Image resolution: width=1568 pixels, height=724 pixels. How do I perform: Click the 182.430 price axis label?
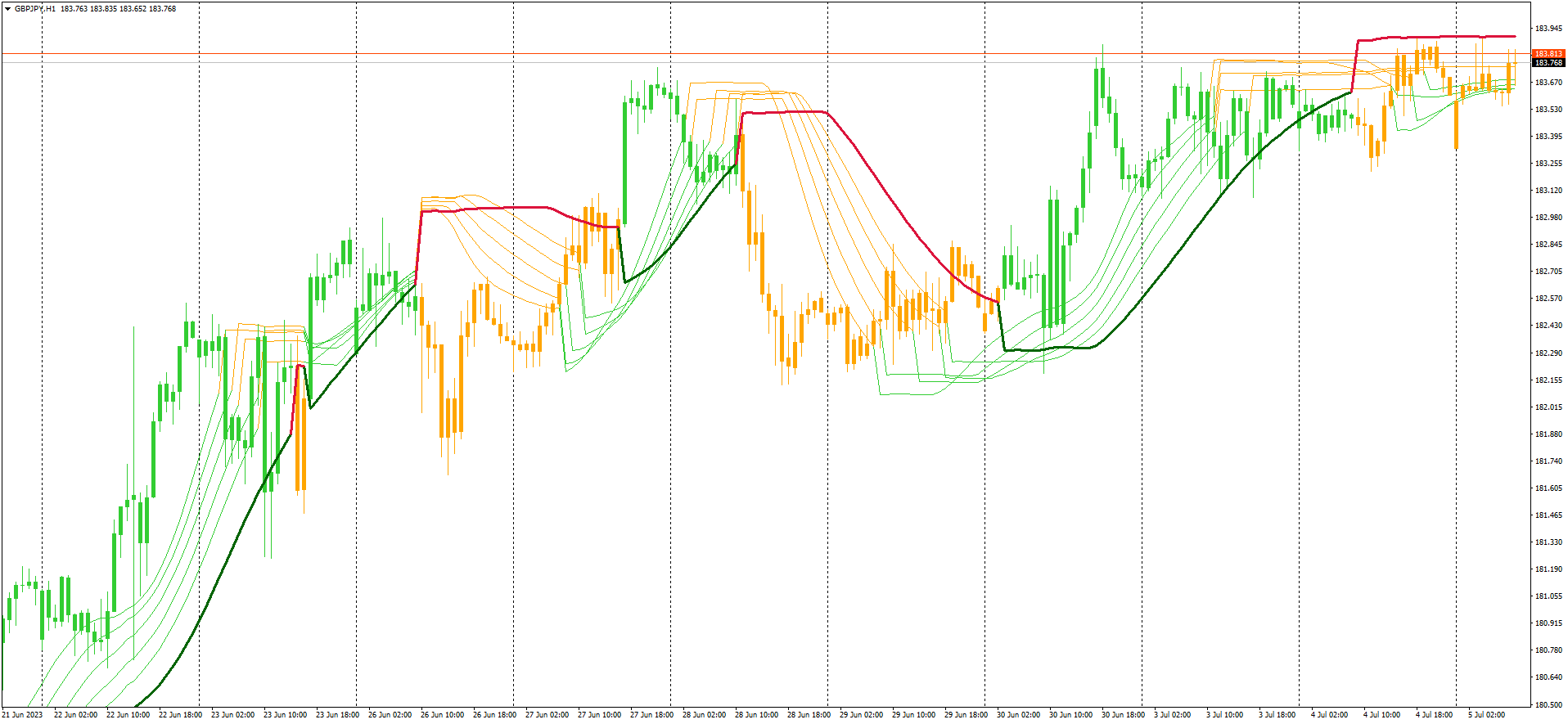point(1548,326)
